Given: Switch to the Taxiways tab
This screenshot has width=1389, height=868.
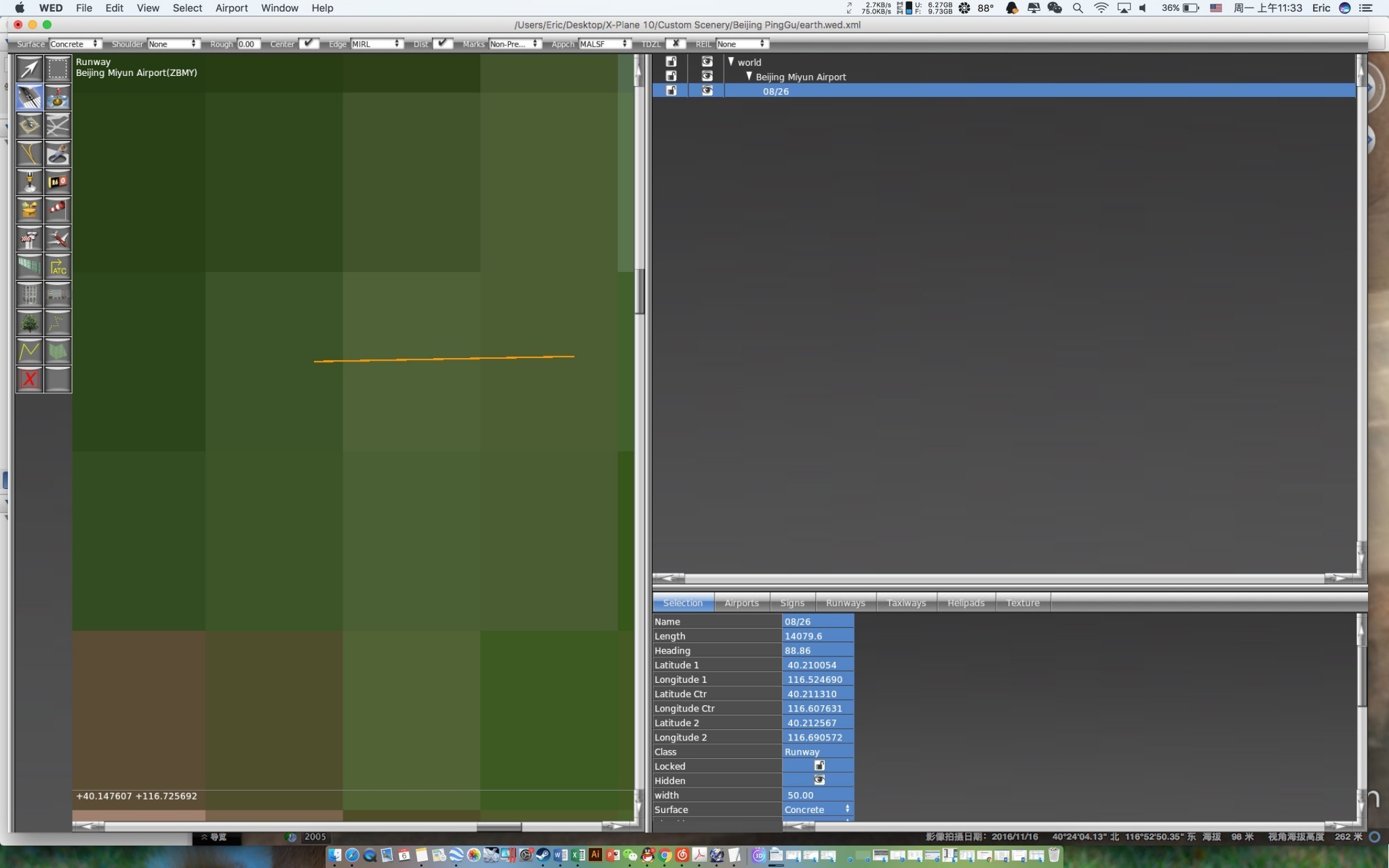Looking at the screenshot, I should click(x=906, y=602).
